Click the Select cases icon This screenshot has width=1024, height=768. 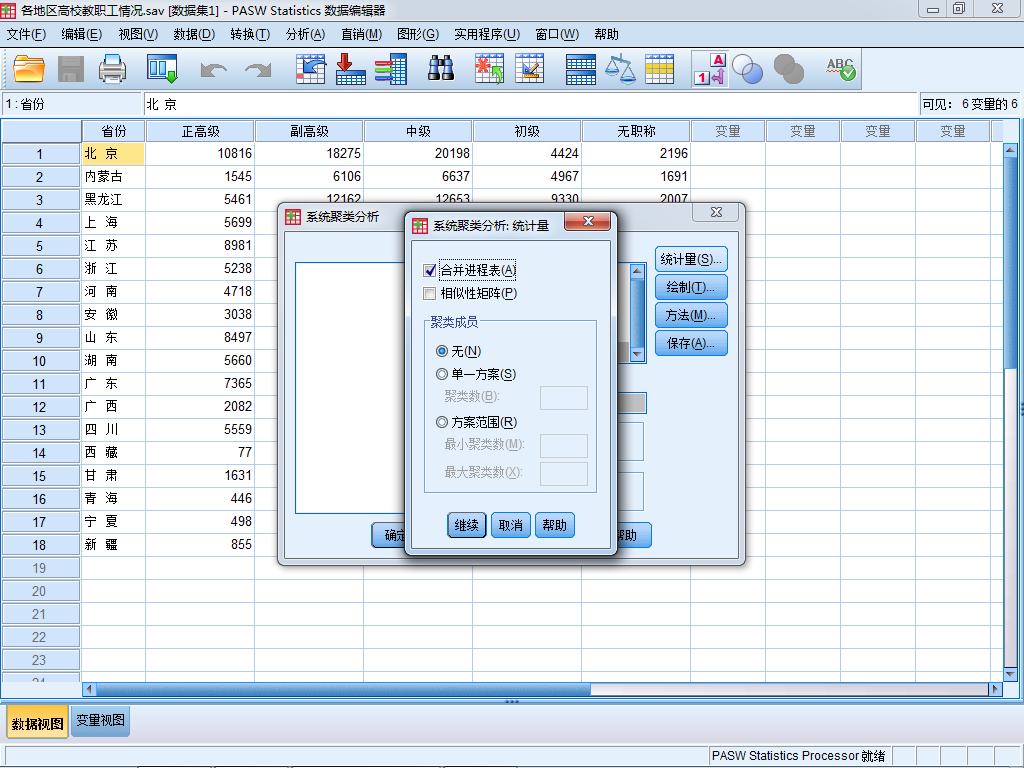coord(660,69)
